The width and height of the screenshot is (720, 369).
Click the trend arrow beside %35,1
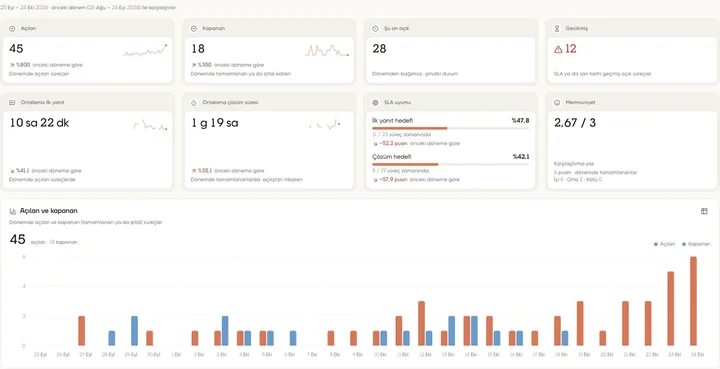[194, 171]
